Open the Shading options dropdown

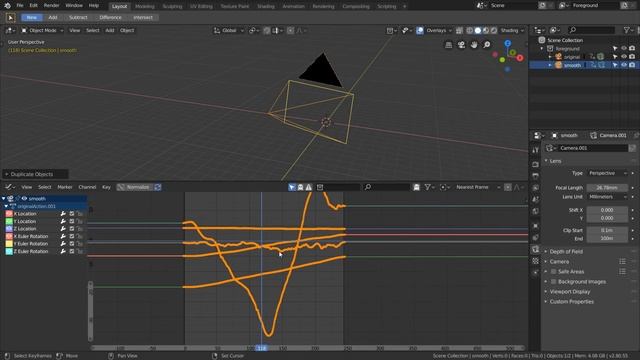click(x=512, y=31)
